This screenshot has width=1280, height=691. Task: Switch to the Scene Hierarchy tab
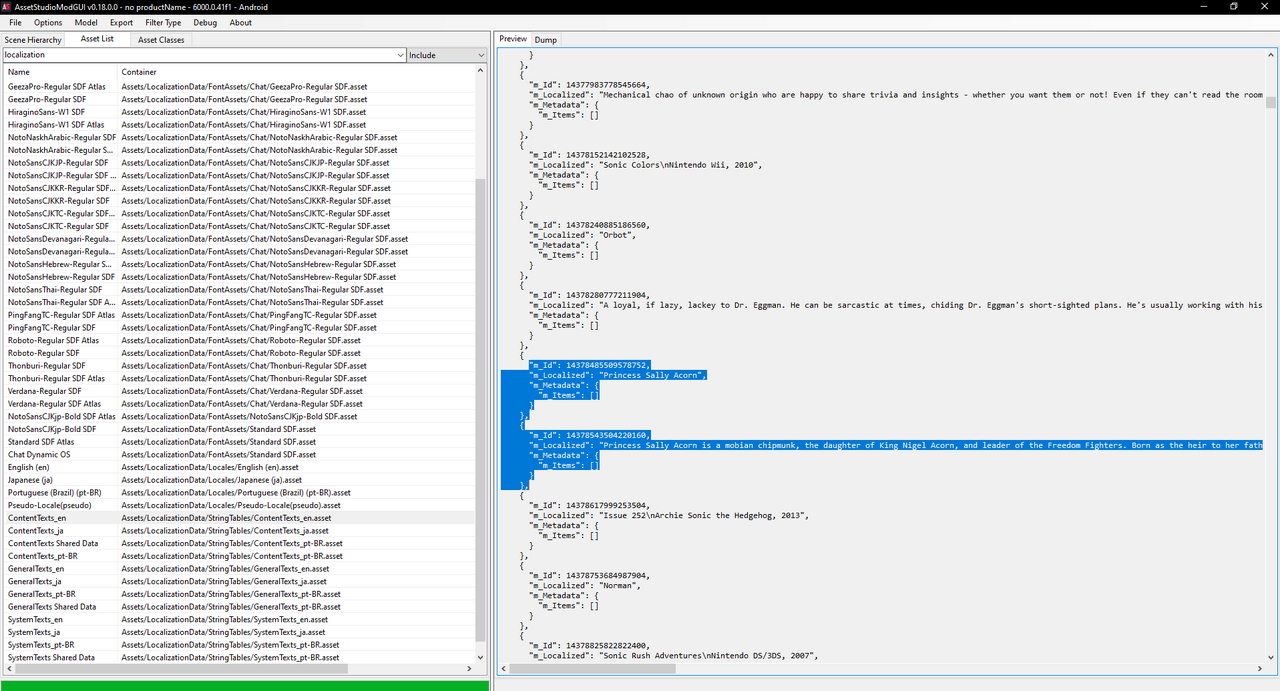coord(33,40)
